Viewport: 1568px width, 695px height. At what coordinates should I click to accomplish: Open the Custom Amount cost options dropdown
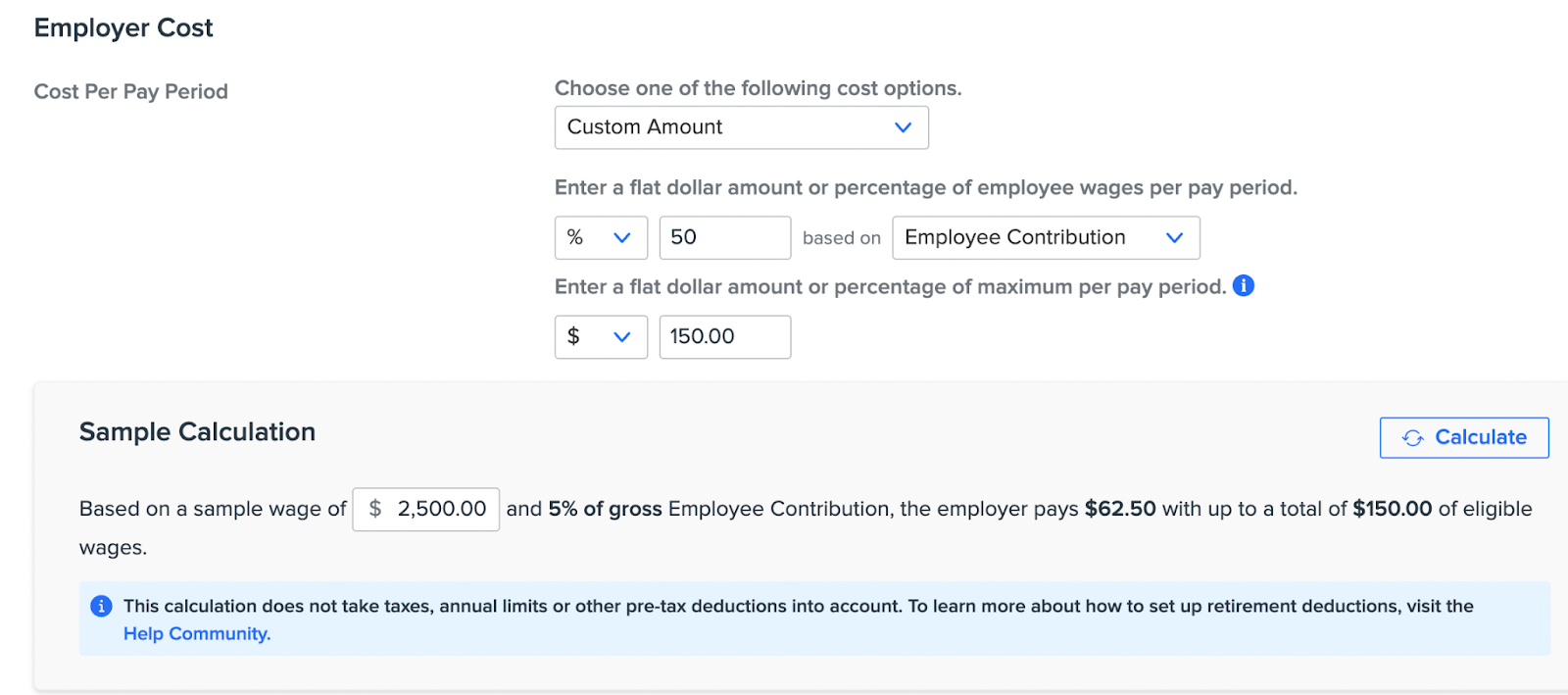pos(741,127)
